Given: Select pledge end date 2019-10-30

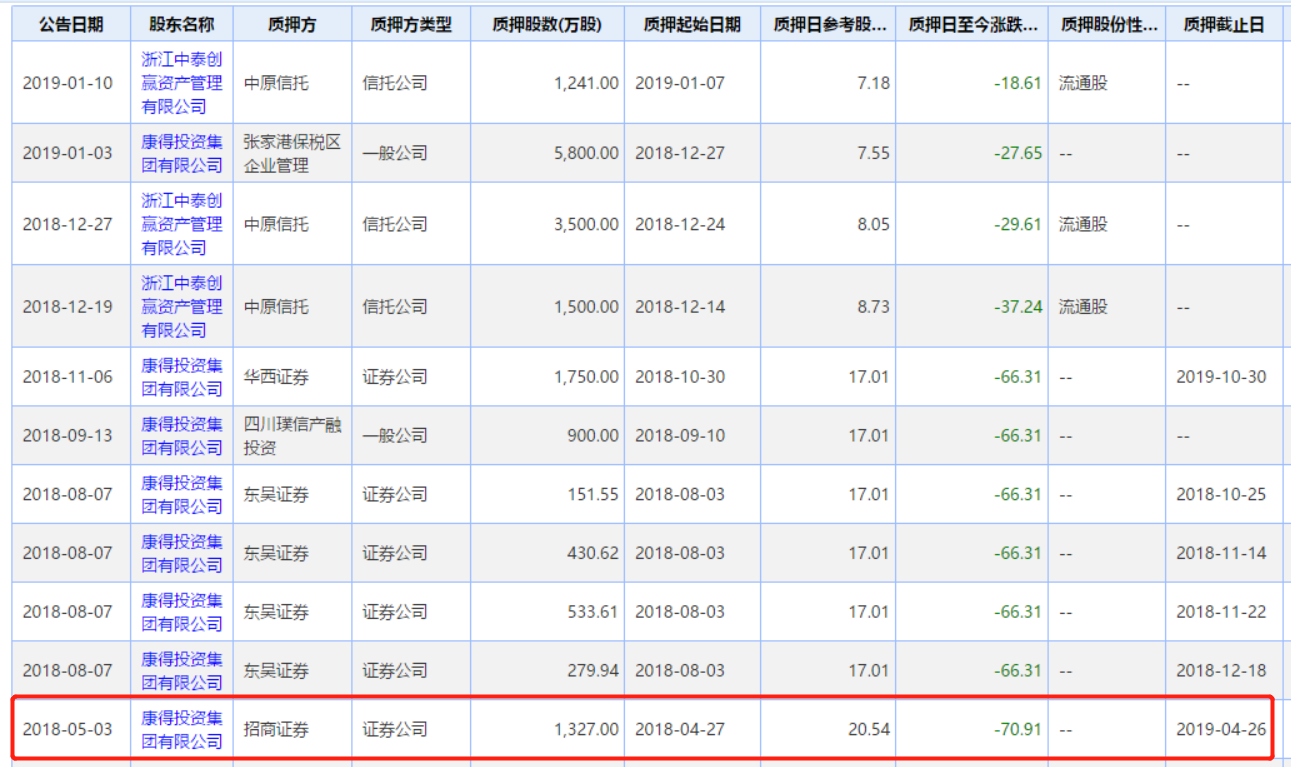Looking at the screenshot, I should [1221, 377].
